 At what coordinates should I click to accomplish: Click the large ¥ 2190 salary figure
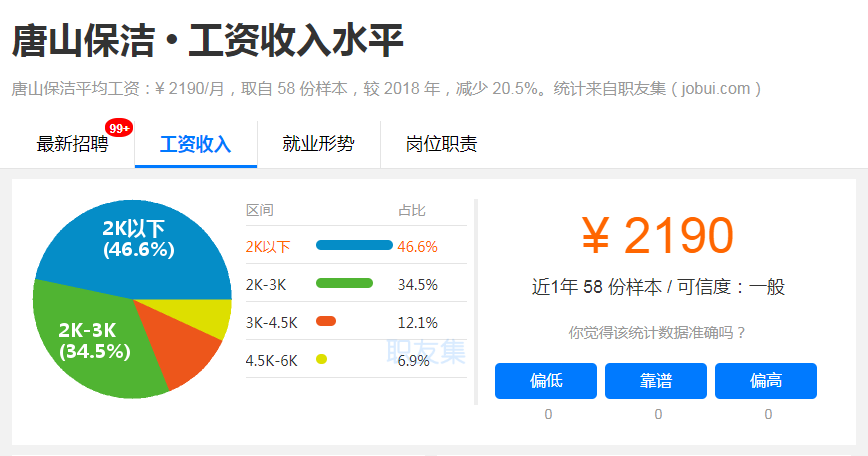click(x=658, y=236)
